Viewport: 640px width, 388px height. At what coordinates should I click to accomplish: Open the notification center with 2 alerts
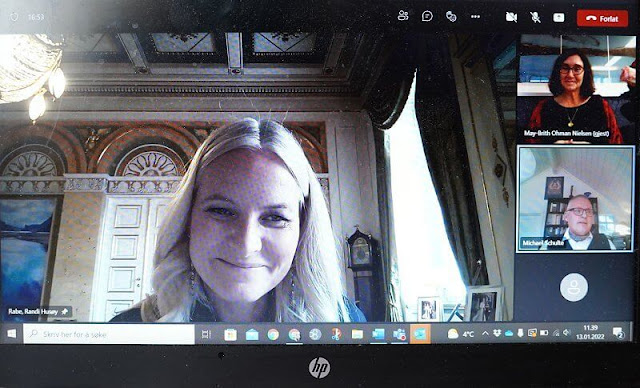[618, 333]
